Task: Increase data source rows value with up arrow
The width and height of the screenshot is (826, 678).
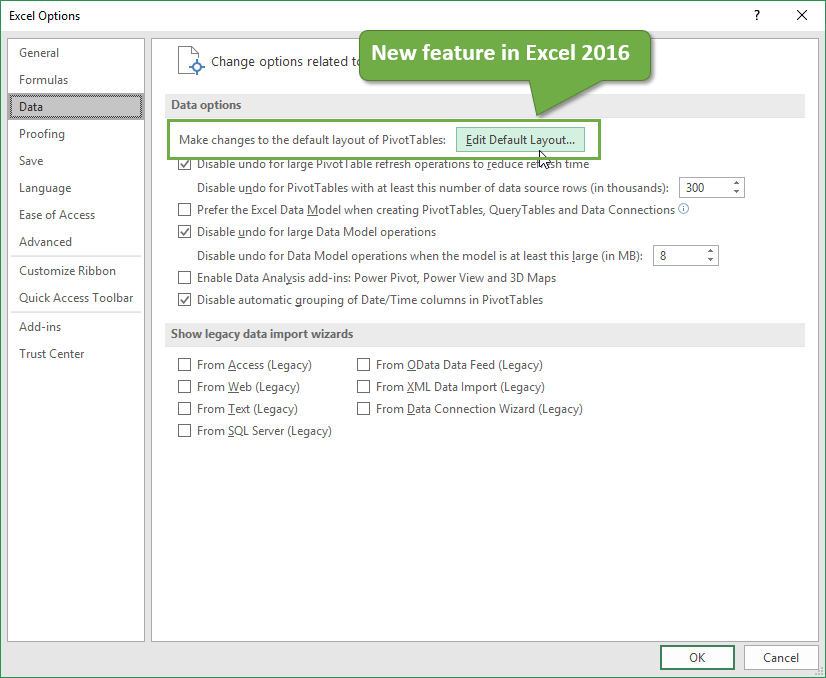Action: pyautogui.click(x=737, y=183)
